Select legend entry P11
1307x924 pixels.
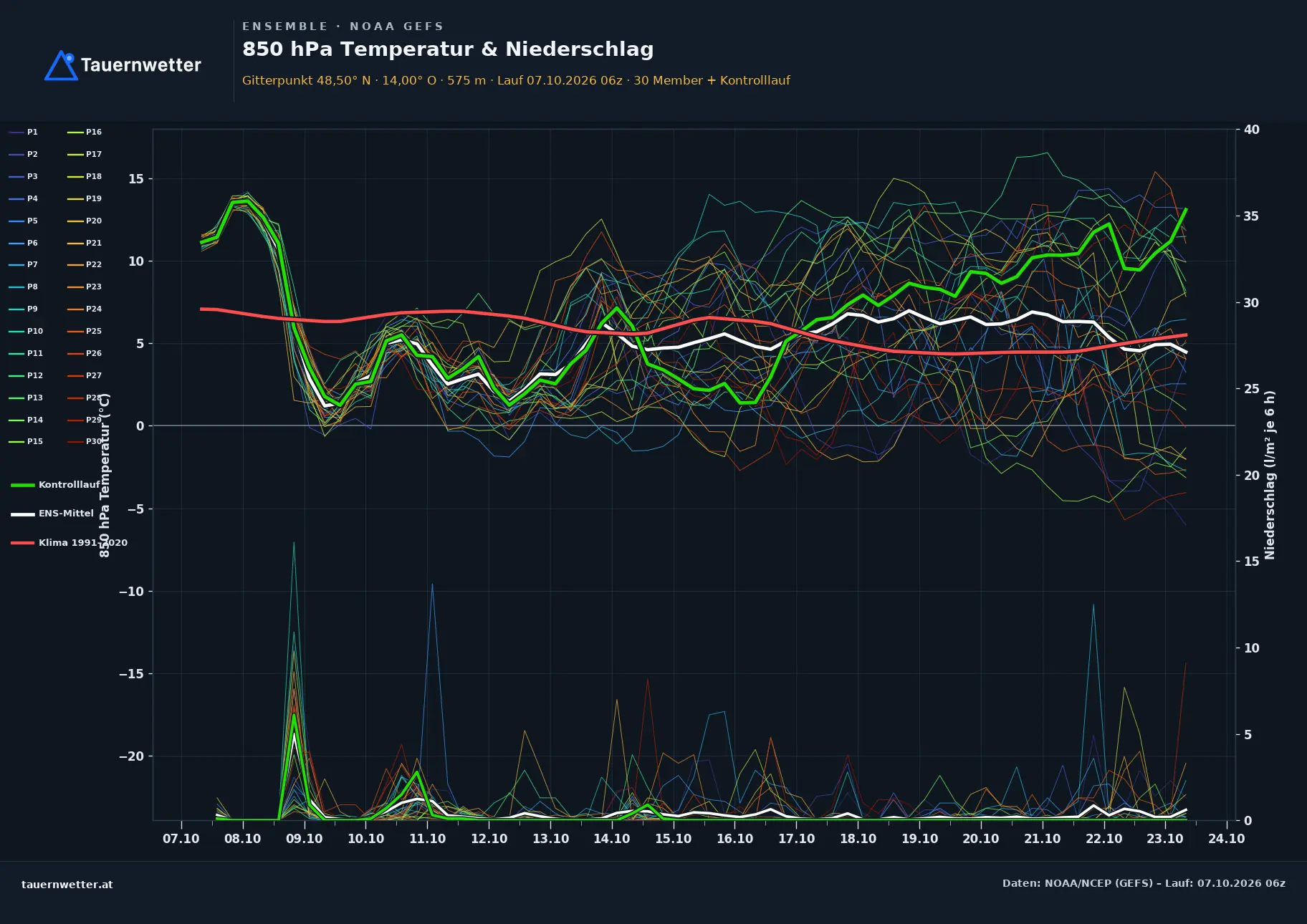coord(26,354)
